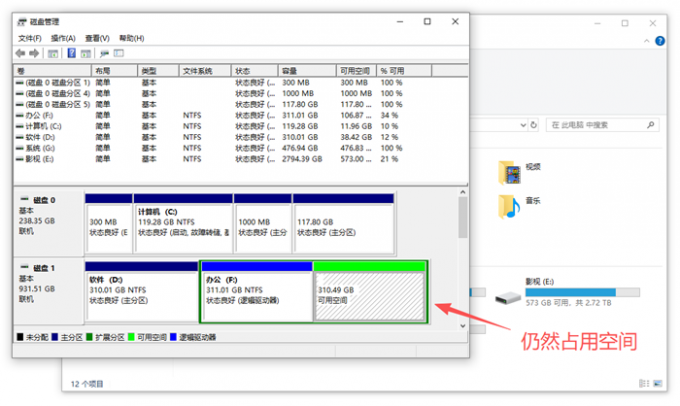Select the 软件 (D:) 310.01 GB partition block
Image resolution: width=680 pixels, height=406 pixels.
pos(142,291)
